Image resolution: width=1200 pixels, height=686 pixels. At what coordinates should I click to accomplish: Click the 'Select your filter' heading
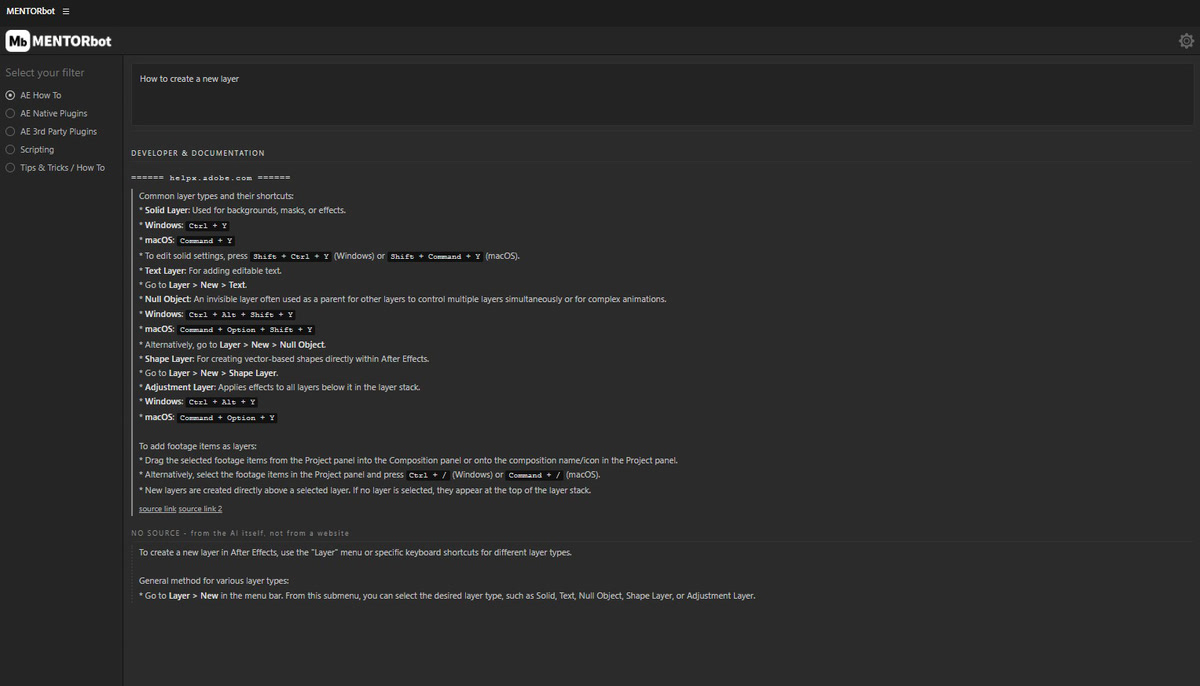[x=45, y=72]
